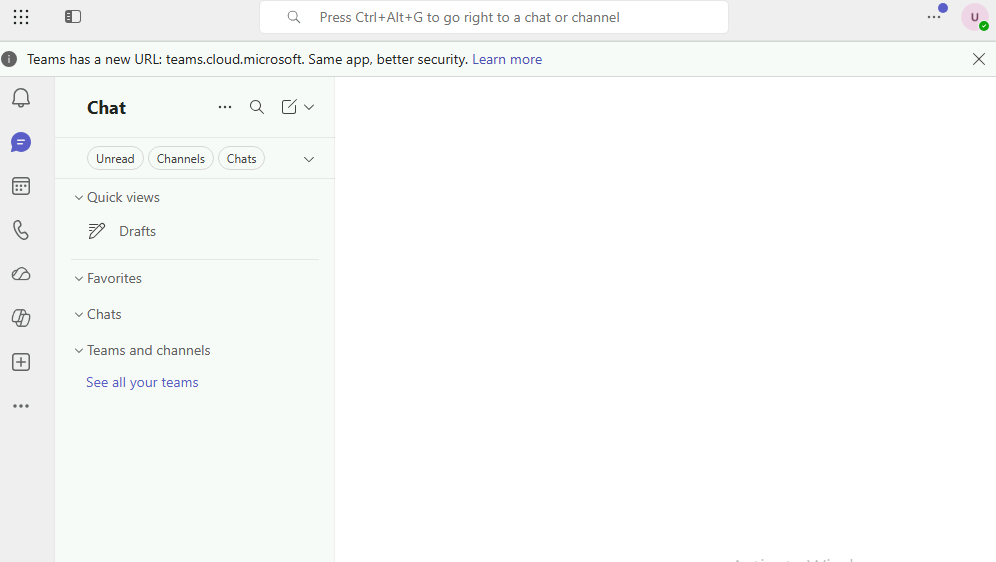Viewport: 996px width, 562px height.
Task: Expand the filter chips chevron
Action: tap(309, 159)
